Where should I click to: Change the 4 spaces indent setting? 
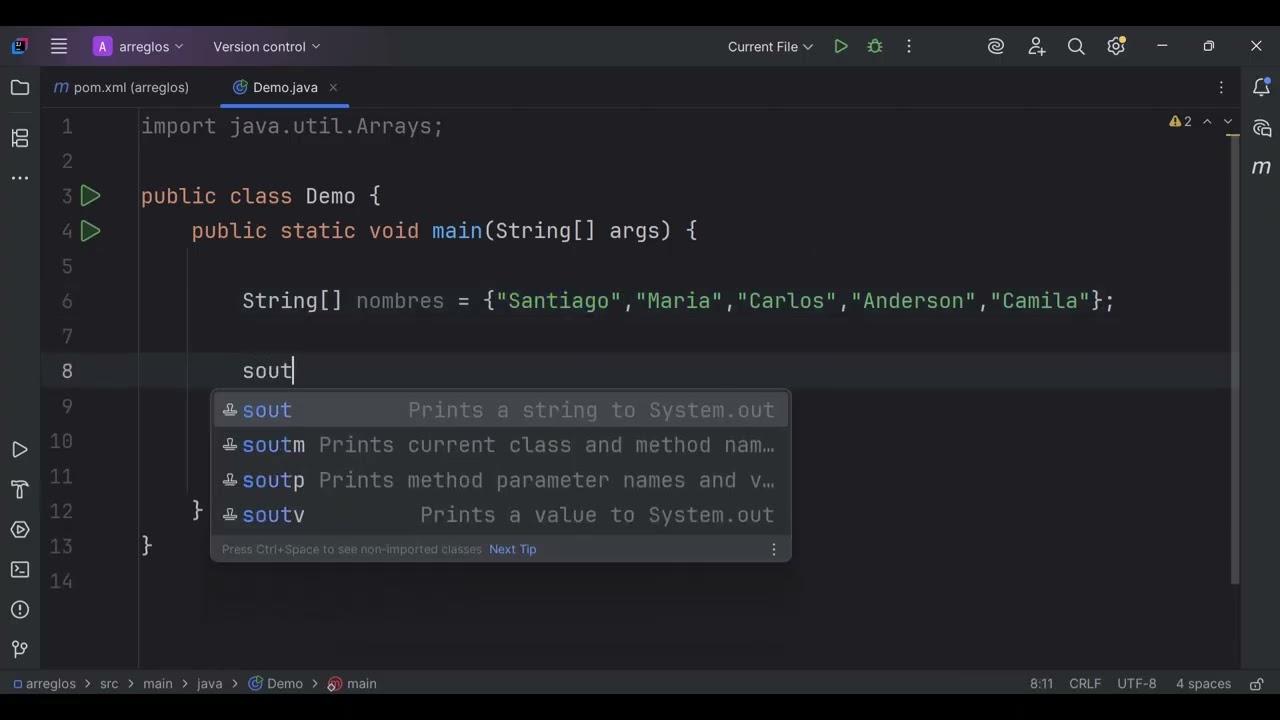(1203, 684)
